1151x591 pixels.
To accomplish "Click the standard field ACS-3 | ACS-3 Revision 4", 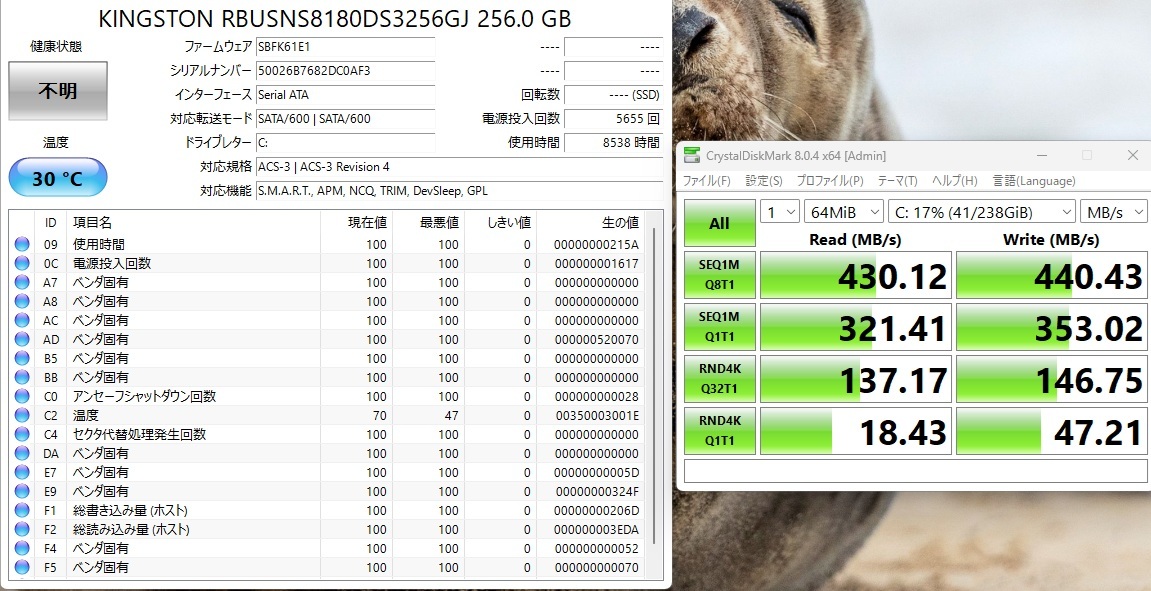I will click(x=459, y=167).
